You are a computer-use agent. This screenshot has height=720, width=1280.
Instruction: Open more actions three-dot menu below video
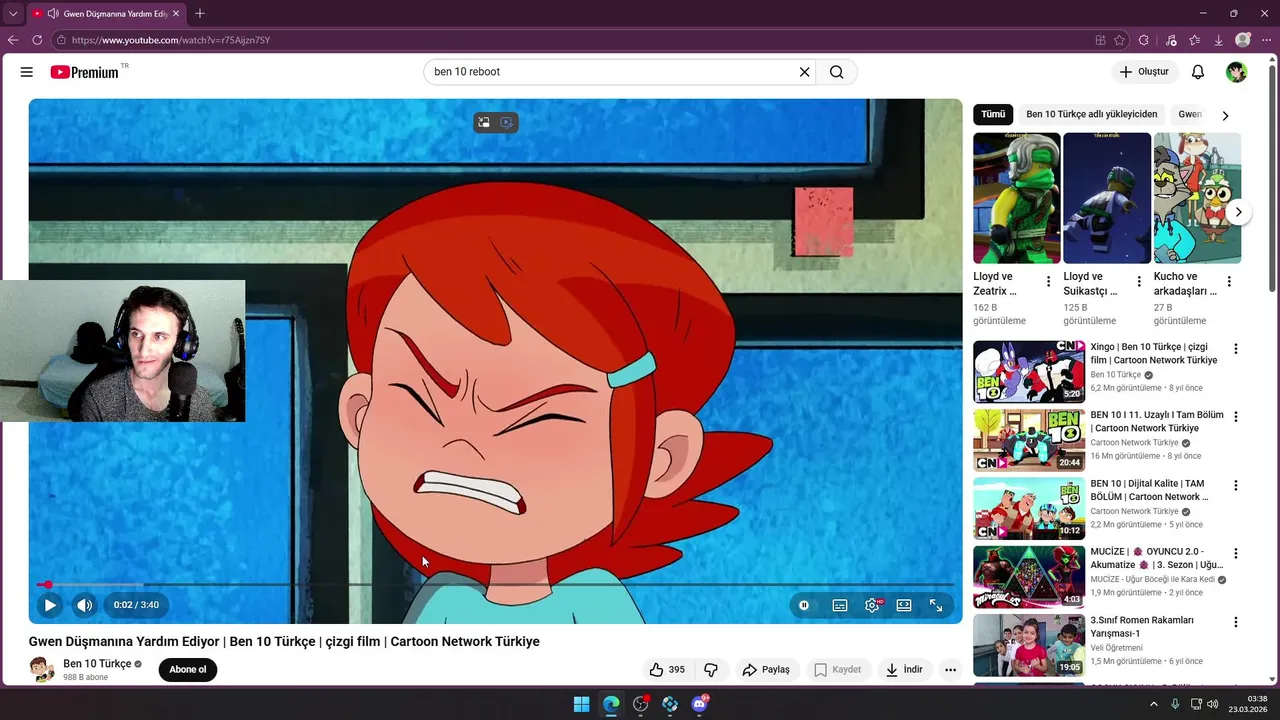(x=950, y=670)
